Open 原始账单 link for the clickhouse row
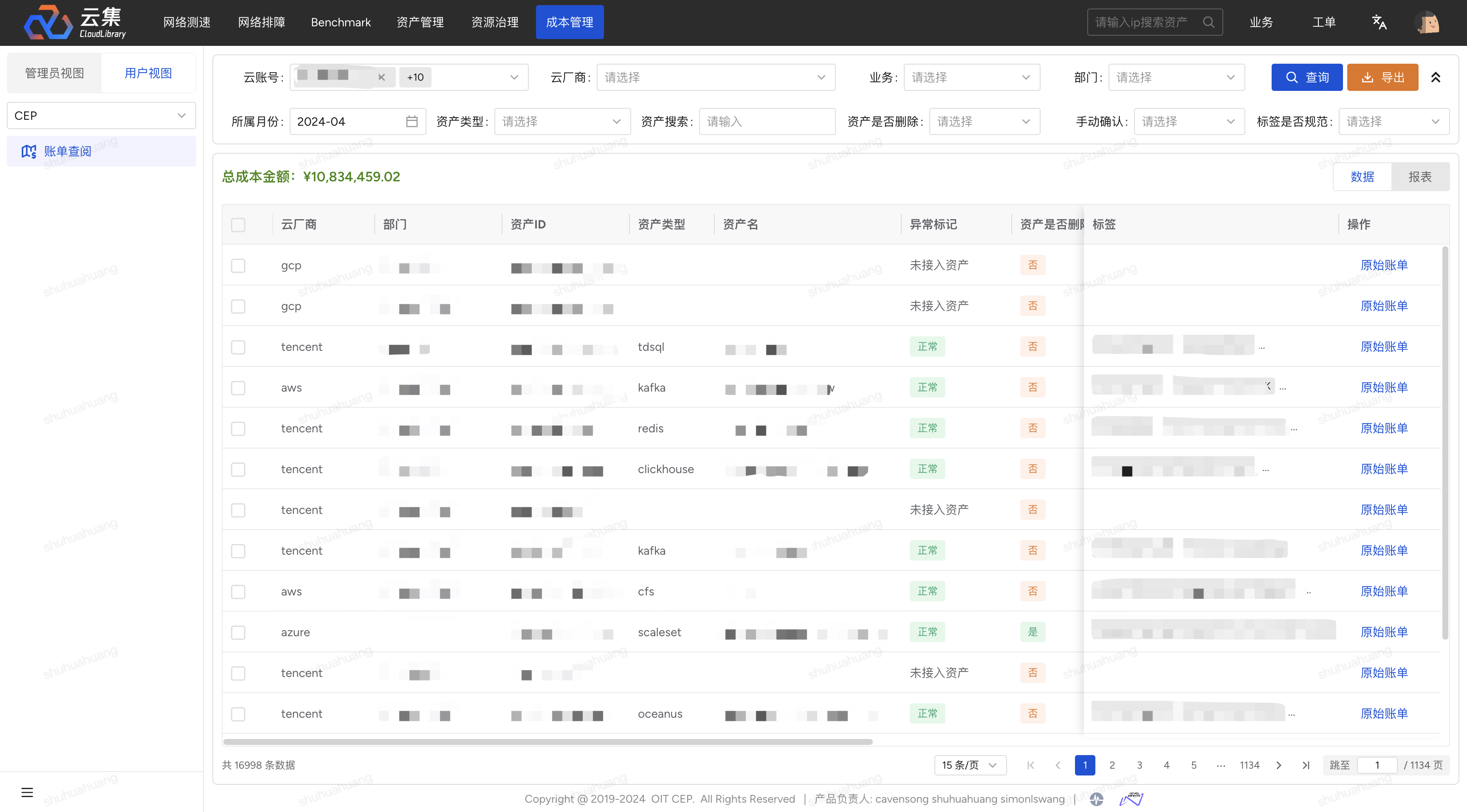The image size is (1467, 812). [x=1384, y=468]
